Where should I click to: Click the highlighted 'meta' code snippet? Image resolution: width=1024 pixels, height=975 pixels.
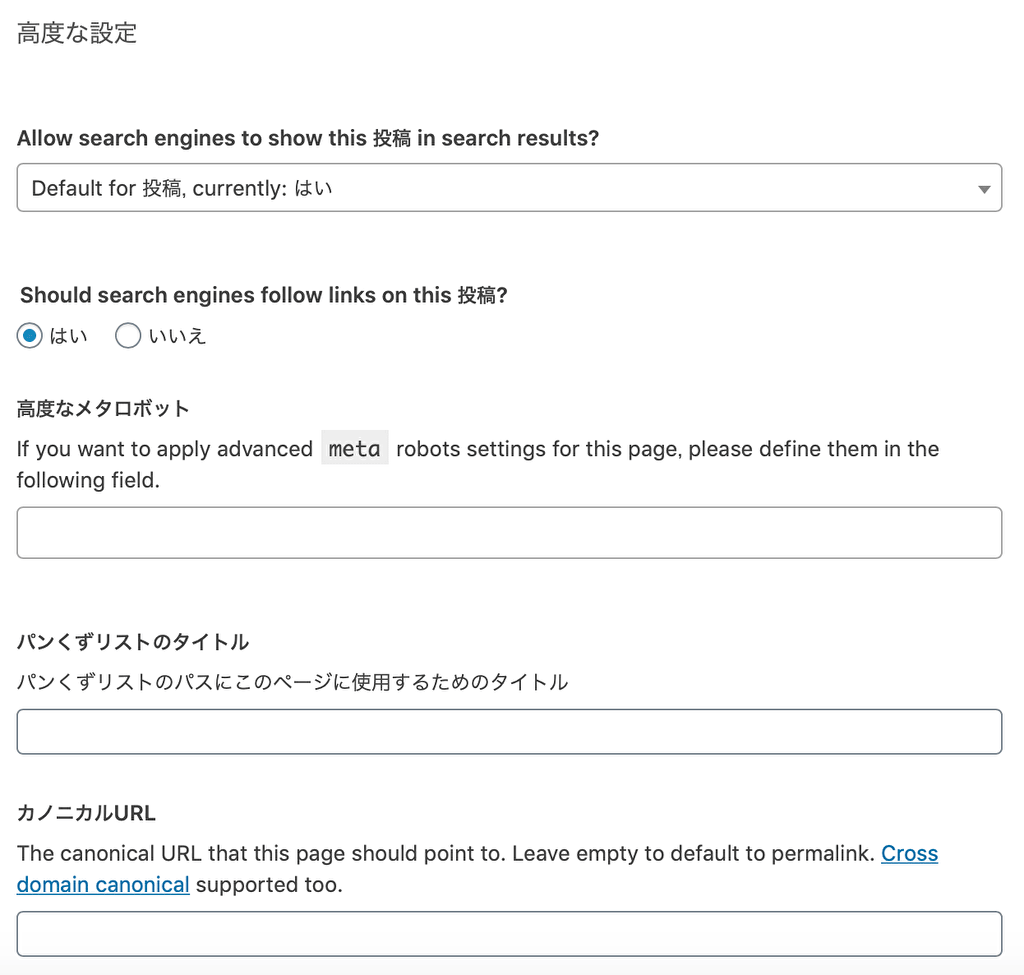click(x=354, y=448)
